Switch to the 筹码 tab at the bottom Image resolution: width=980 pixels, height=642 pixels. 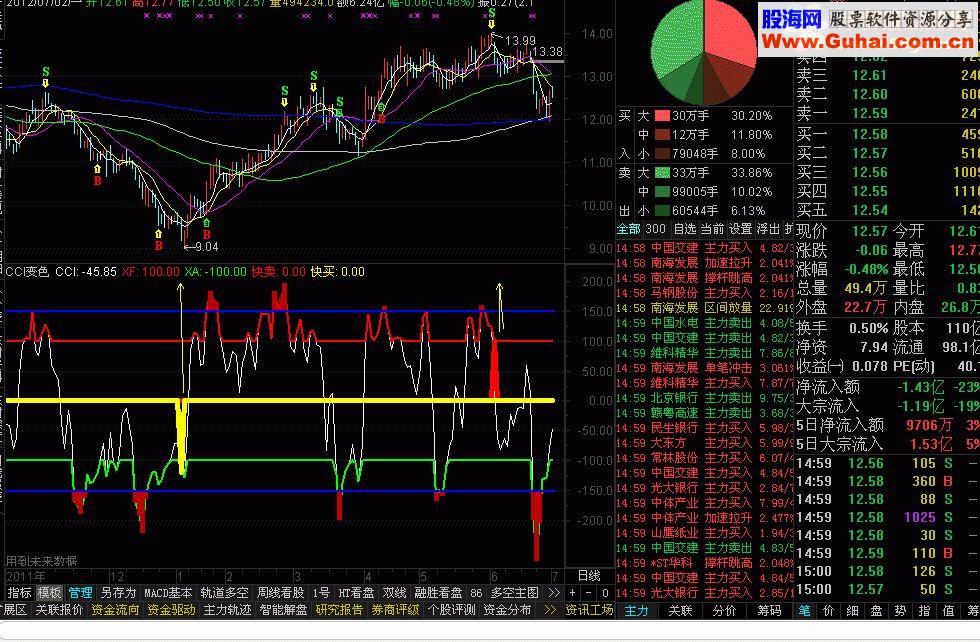769,611
